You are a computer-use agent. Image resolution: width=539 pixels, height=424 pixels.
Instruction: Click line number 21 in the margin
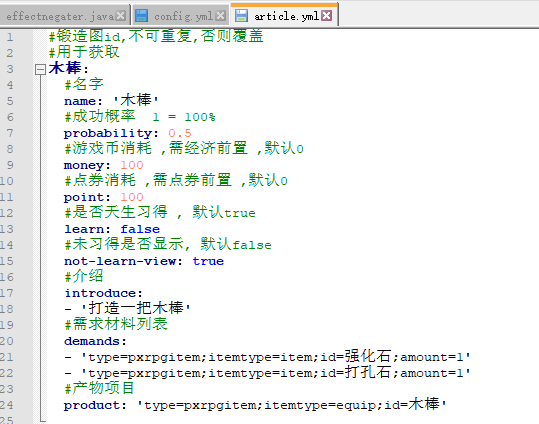(x=7, y=357)
